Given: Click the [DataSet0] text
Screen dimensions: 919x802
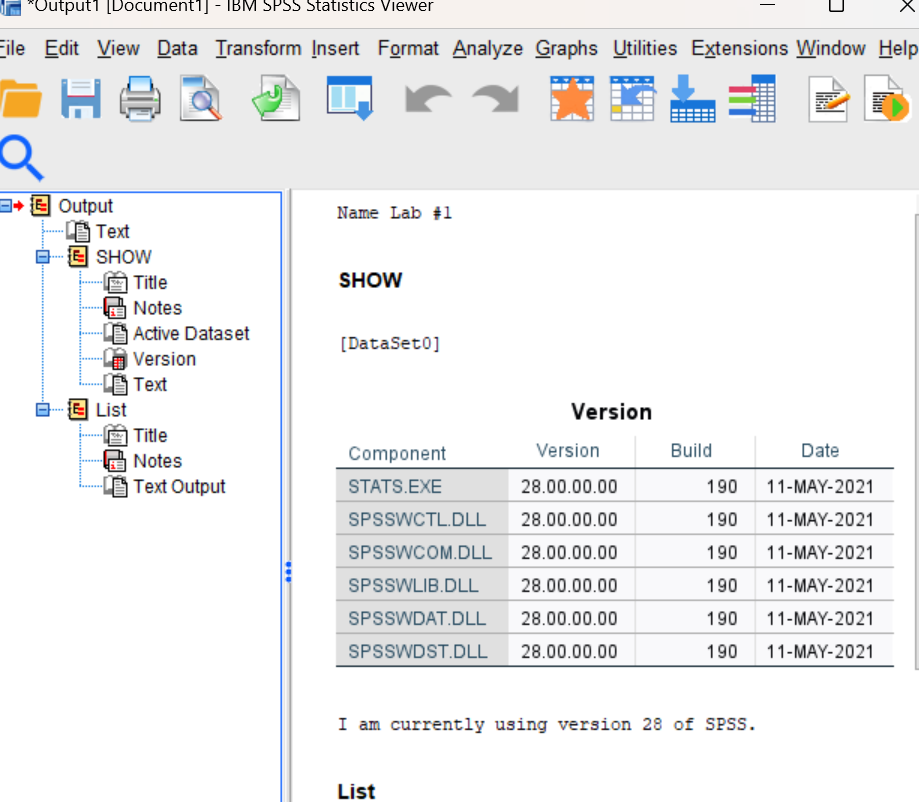Looking at the screenshot, I should [x=390, y=343].
